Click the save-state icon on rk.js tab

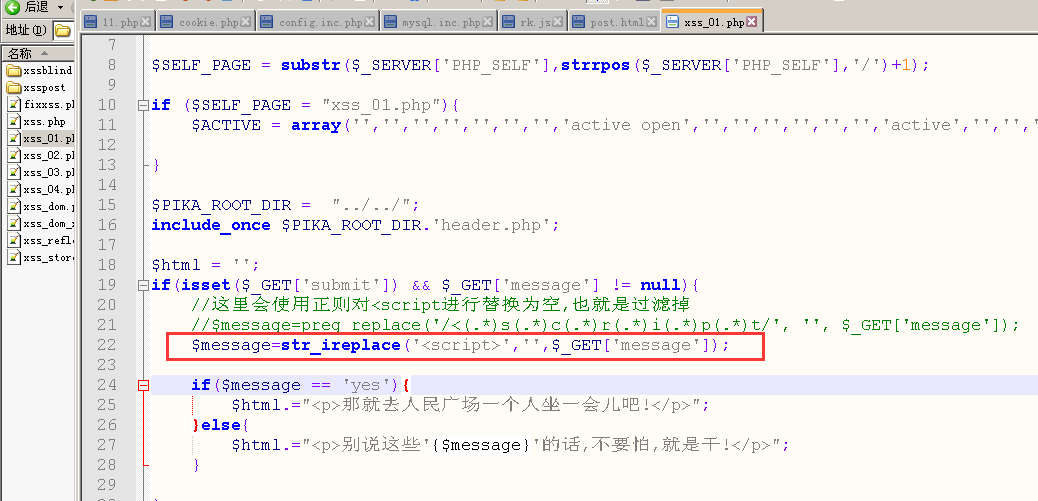coord(509,22)
